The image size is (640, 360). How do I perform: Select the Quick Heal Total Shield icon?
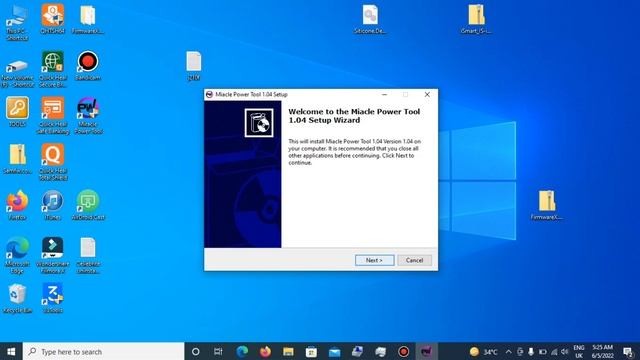(53, 162)
